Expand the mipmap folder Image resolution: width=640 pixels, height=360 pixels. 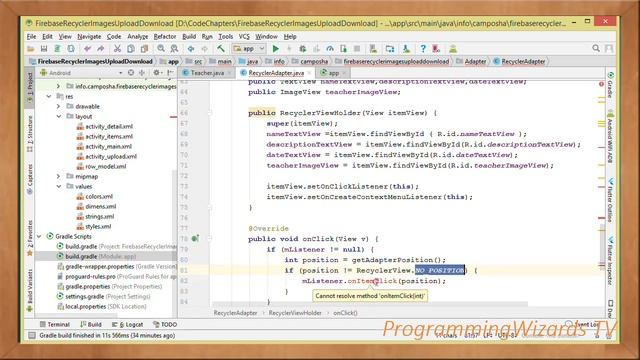coord(58,176)
